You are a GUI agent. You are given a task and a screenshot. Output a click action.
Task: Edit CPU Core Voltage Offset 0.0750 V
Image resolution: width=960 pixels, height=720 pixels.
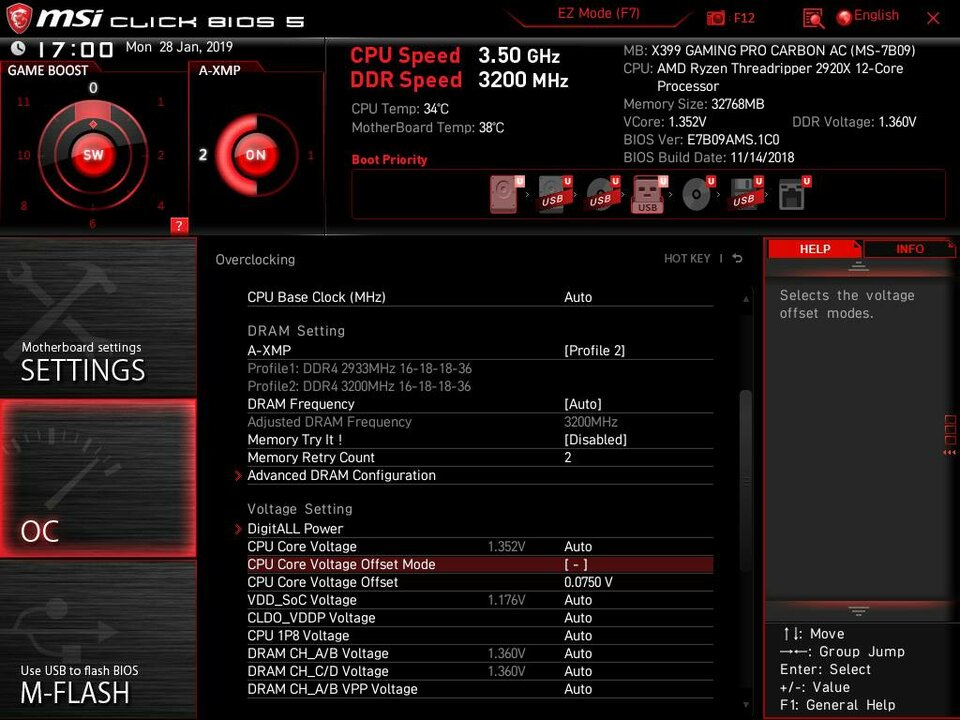588,582
